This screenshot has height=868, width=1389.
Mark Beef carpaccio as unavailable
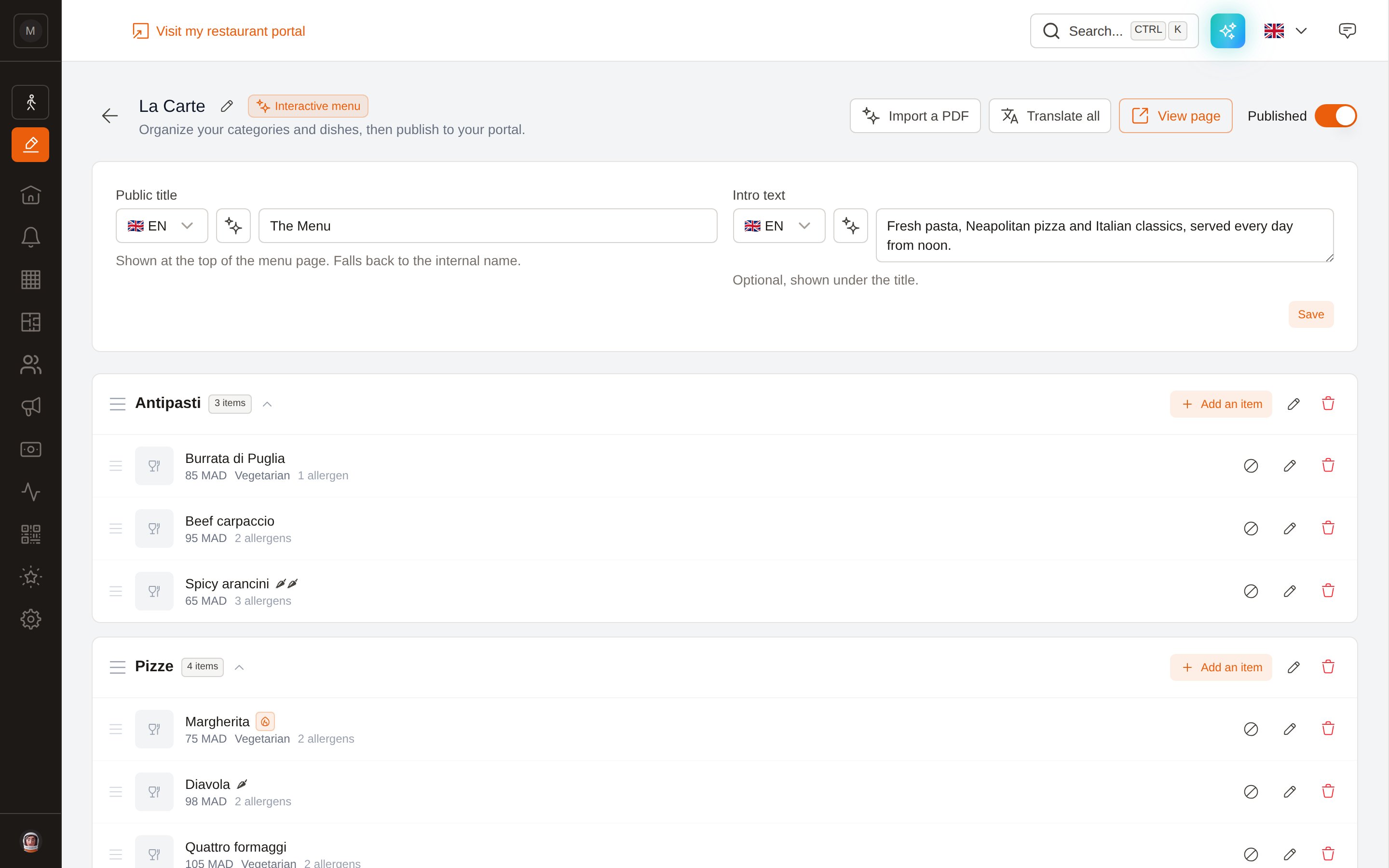click(1251, 528)
